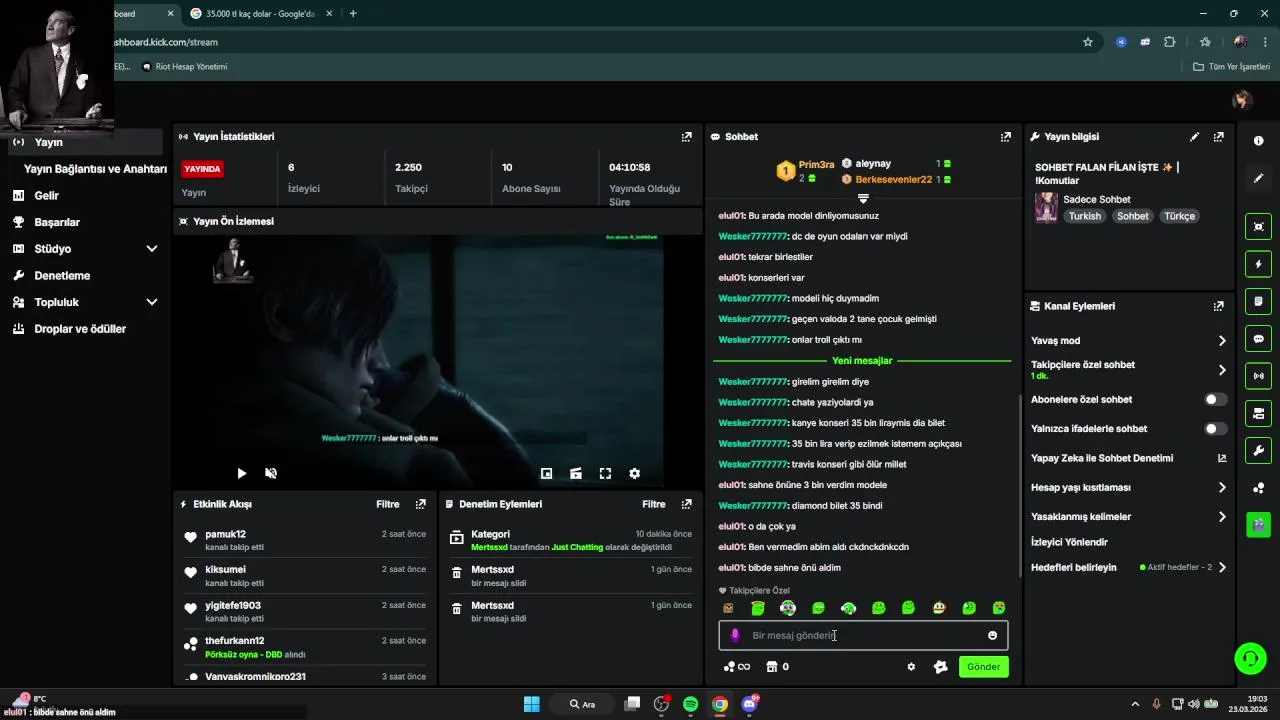The height and width of the screenshot is (720, 1280).
Task: Open İzleyici Yönlendir action
Action: coord(1069,542)
